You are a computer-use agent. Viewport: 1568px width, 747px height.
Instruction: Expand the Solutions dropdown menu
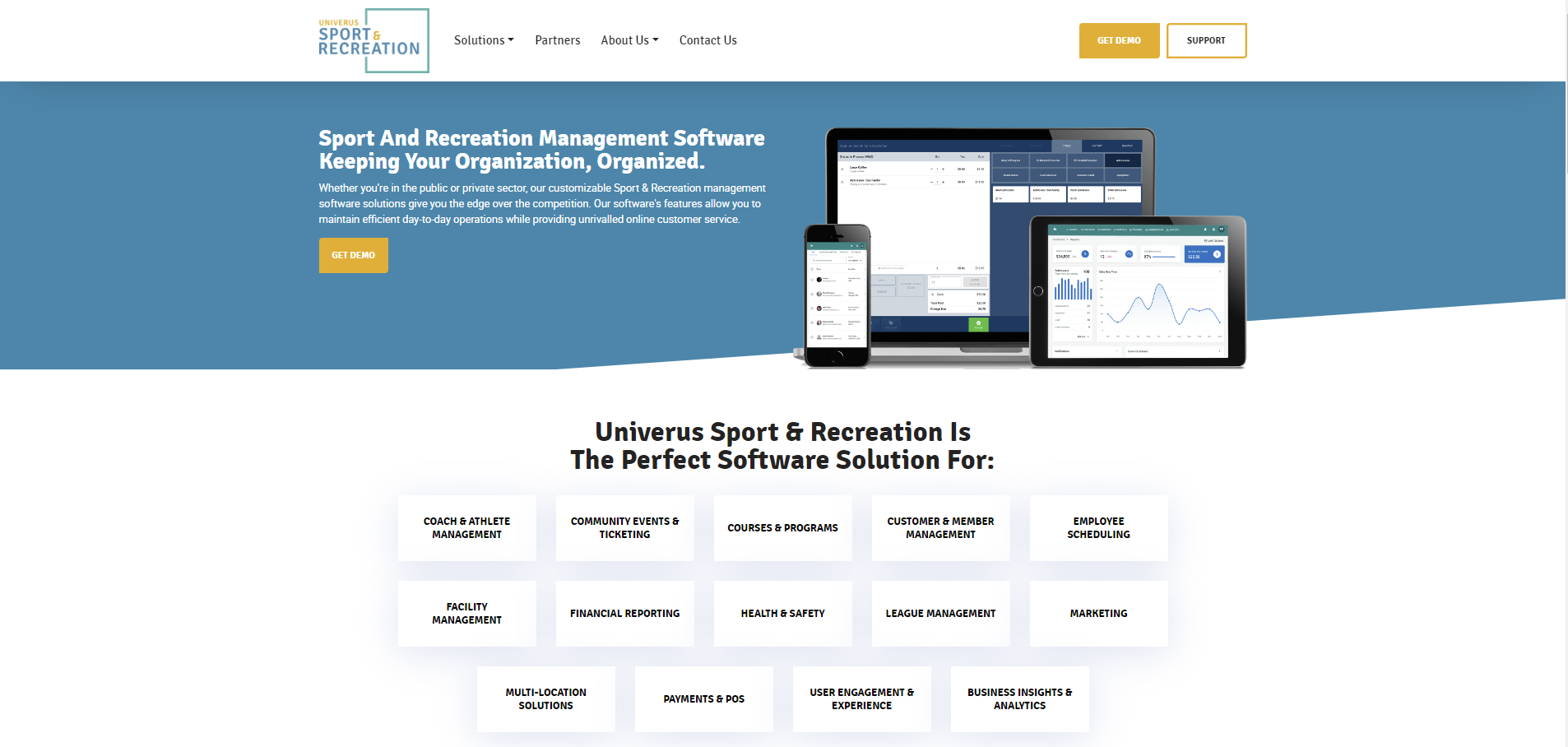tap(484, 40)
